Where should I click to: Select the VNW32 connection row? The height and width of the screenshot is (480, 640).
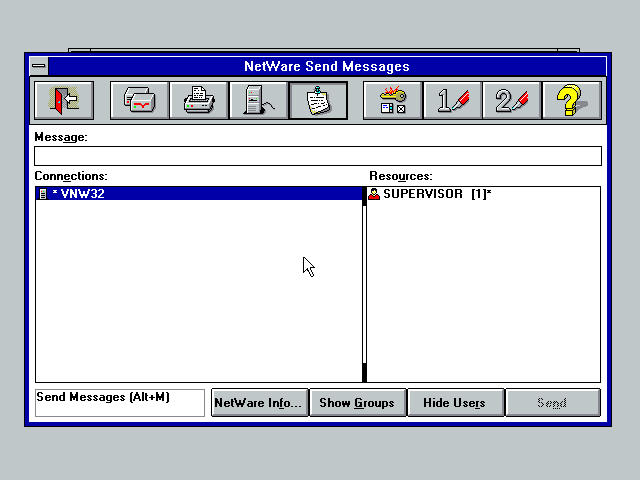pyautogui.click(x=199, y=193)
